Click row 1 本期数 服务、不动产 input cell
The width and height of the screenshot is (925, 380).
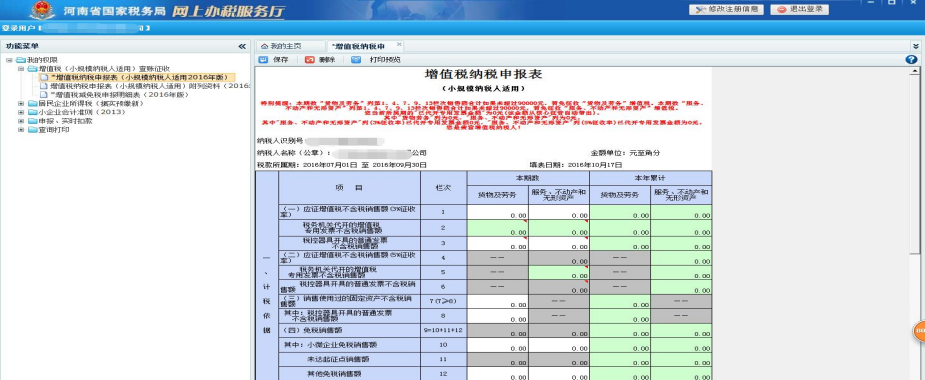tap(559, 212)
